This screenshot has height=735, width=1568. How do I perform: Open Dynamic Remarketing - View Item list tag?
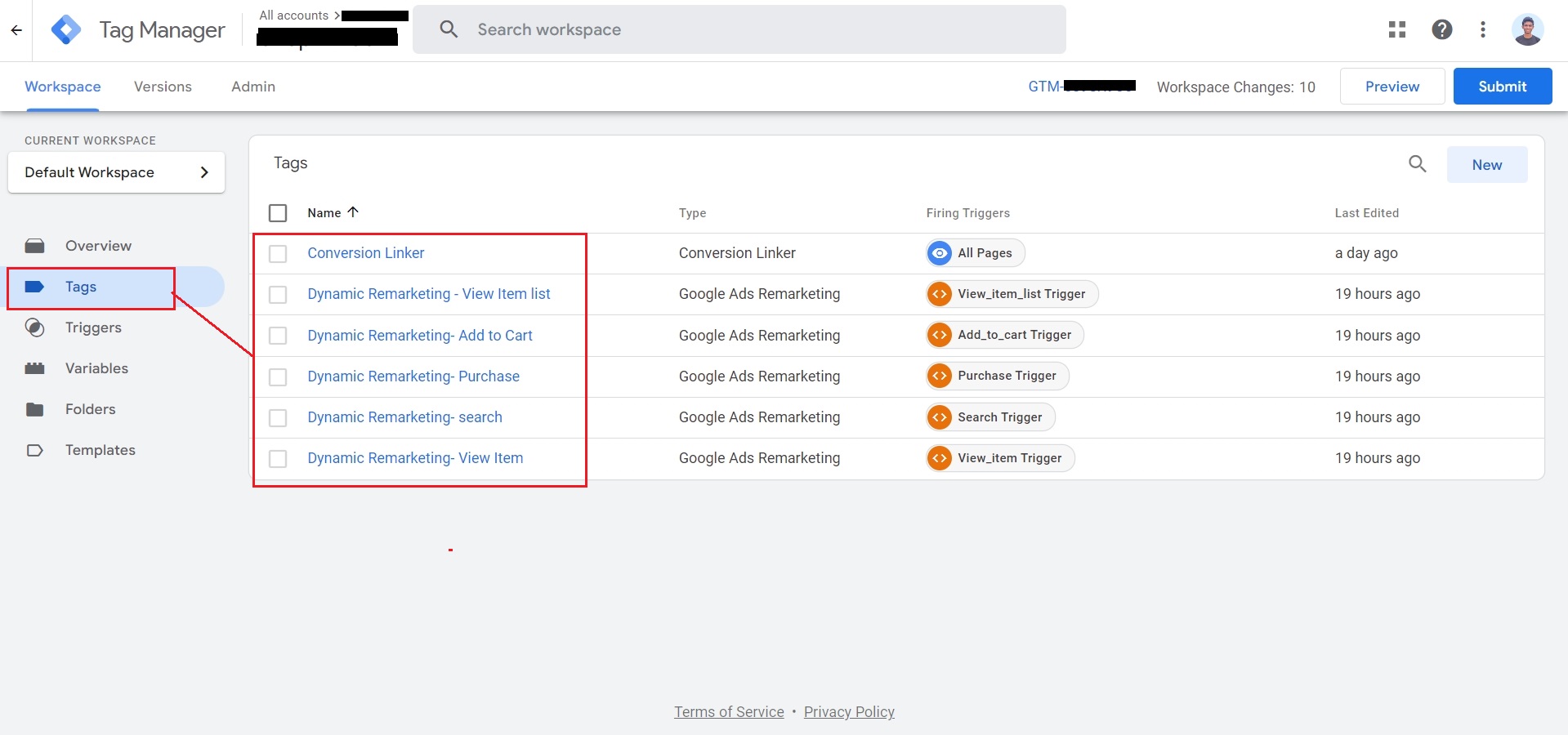(x=429, y=294)
